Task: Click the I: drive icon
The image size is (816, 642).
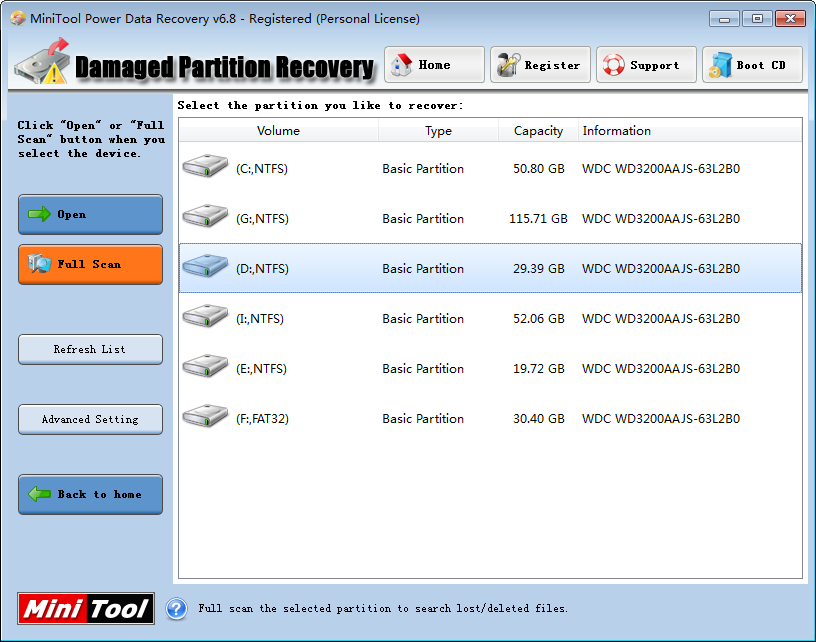Action: point(205,316)
